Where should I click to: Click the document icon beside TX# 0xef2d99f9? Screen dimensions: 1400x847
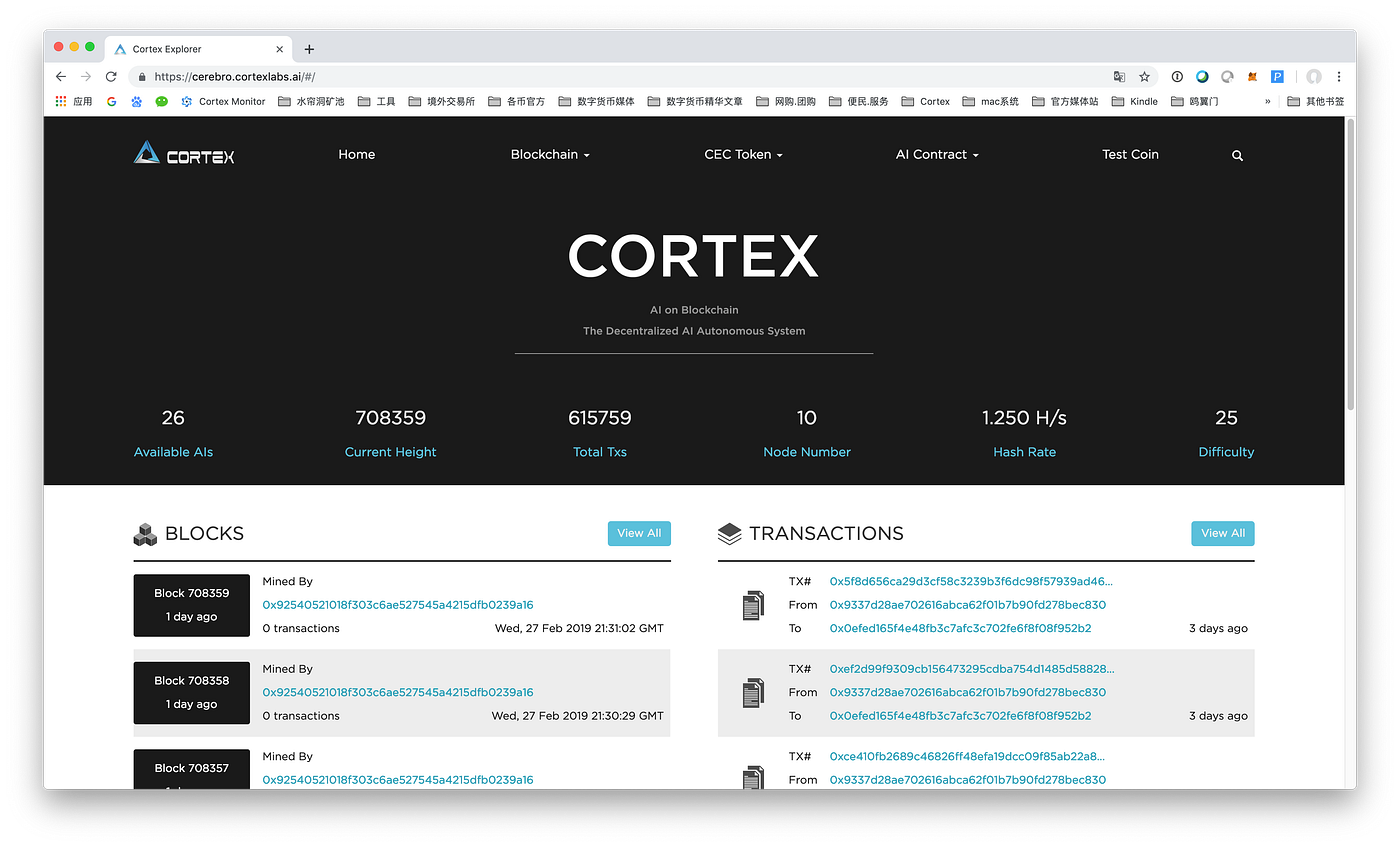tap(753, 692)
